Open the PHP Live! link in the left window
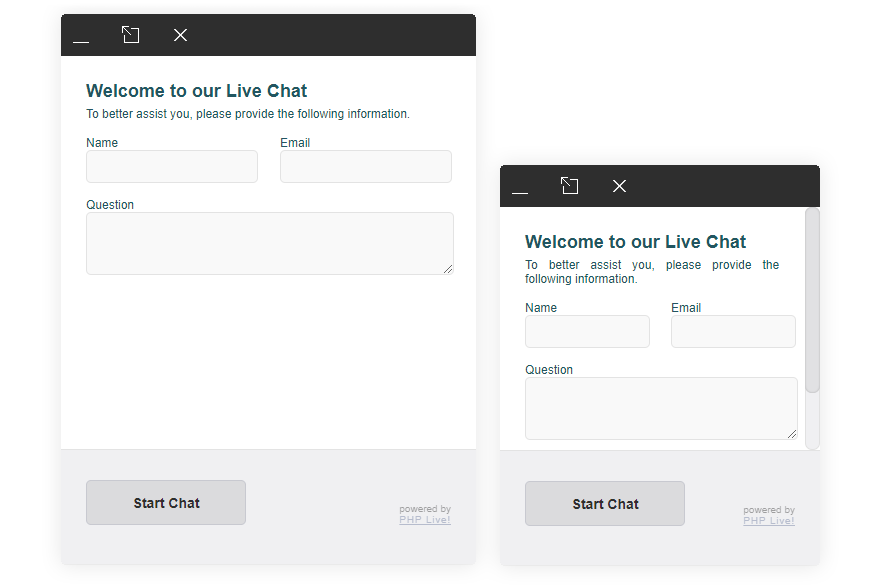This screenshot has width=885, height=588. point(424,519)
